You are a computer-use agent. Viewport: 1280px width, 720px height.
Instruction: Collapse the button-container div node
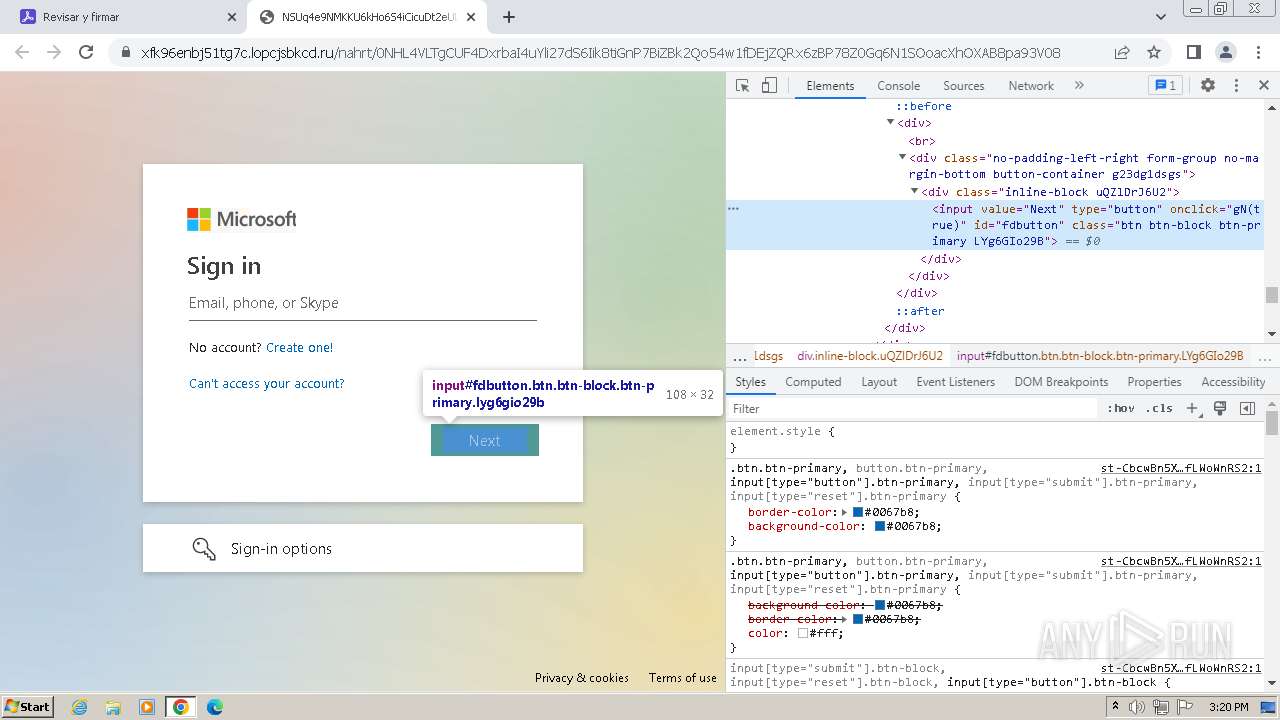pyautogui.click(x=902, y=158)
